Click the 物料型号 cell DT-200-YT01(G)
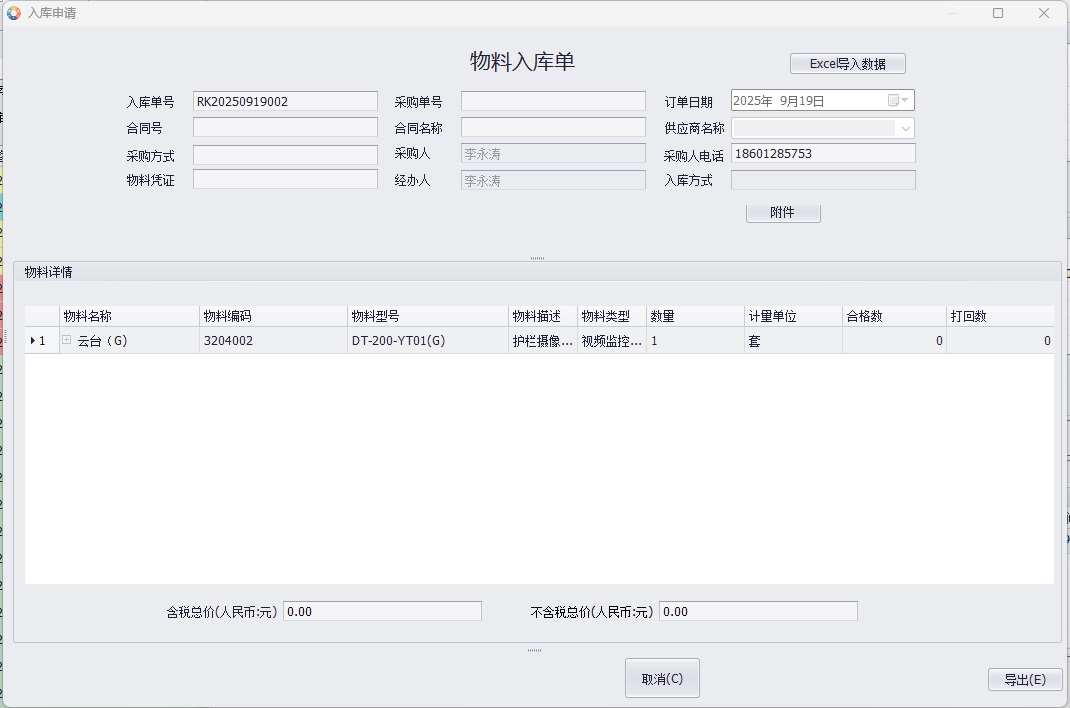The image size is (1070, 708). pyautogui.click(x=427, y=341)
